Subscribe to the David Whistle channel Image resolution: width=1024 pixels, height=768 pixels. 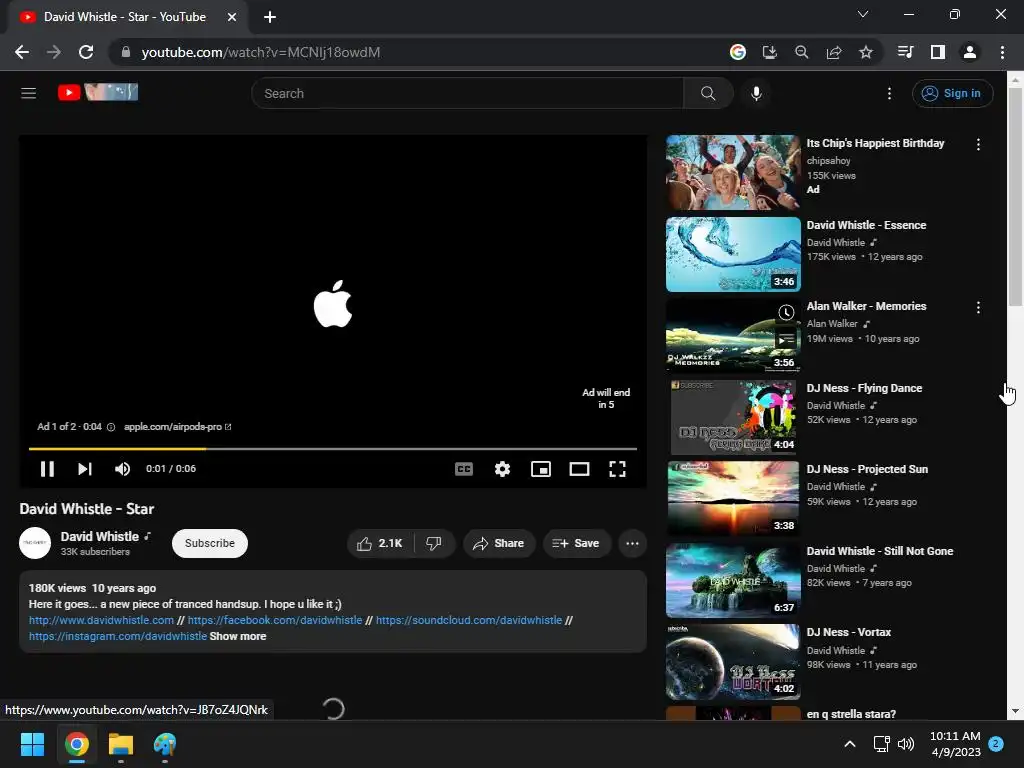[210, 543]
